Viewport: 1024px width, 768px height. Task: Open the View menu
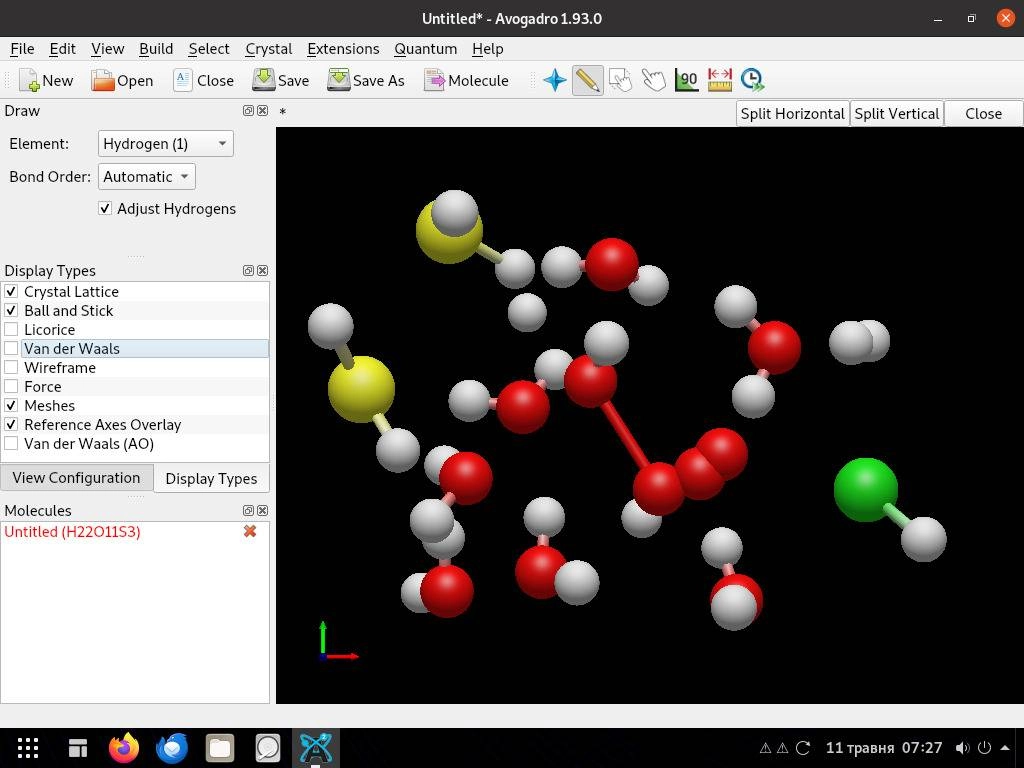[x=107, y=49]
